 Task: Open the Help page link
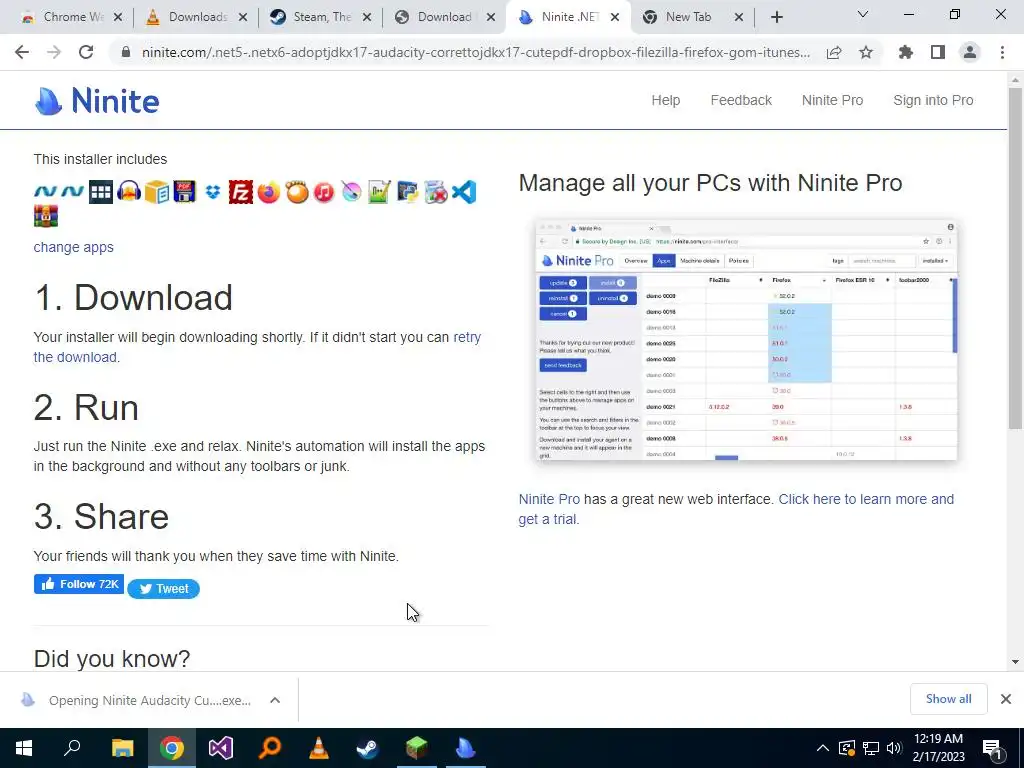pos(665,100)
